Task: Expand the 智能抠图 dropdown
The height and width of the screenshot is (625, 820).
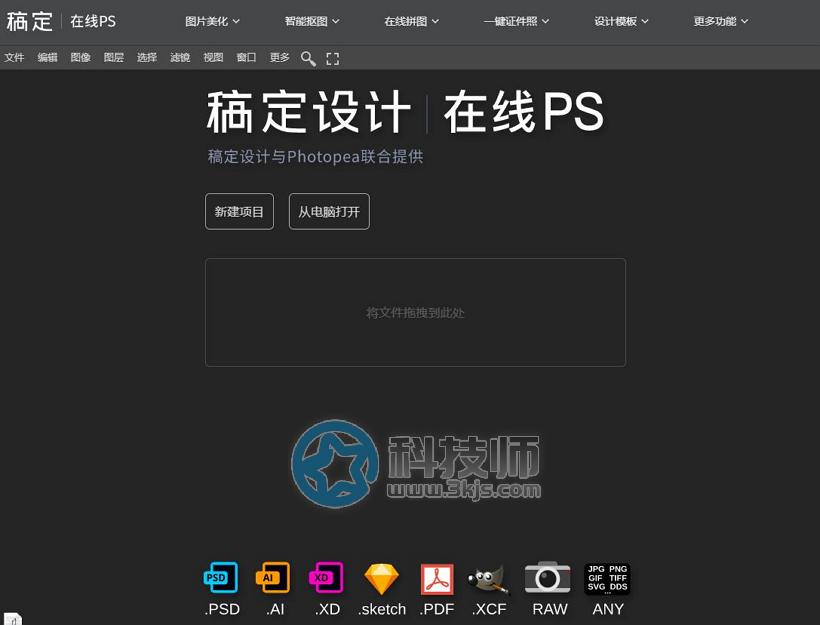Action: pos(312,21)
